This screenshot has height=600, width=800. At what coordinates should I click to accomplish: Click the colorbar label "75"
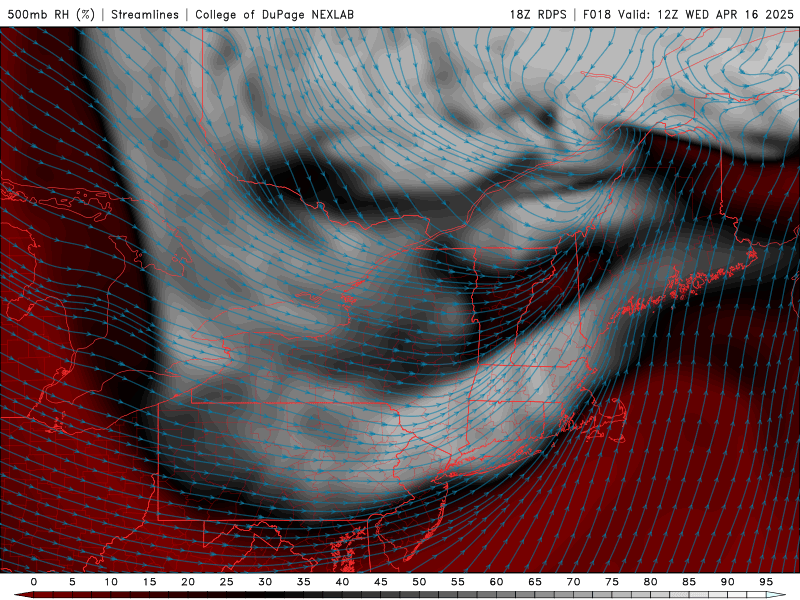612,582
